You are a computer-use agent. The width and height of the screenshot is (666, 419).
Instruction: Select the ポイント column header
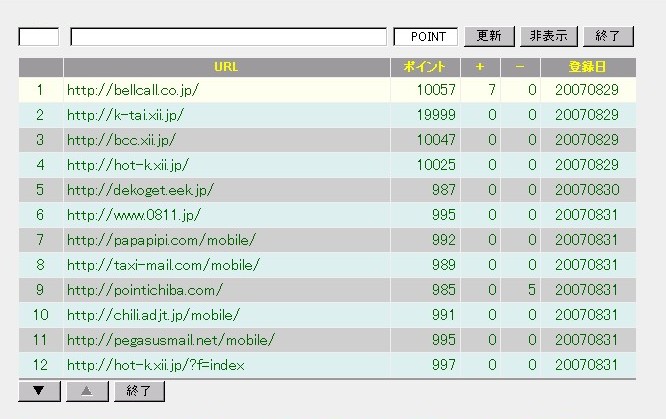pos(424,67)
